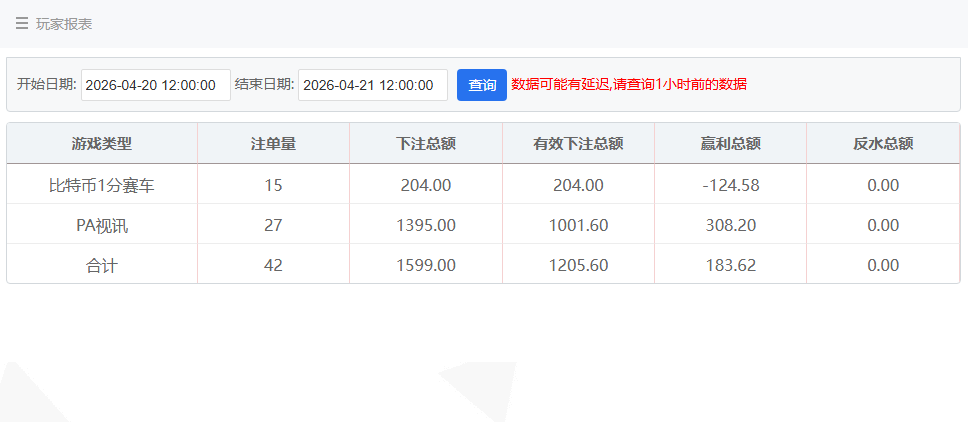This screenshot has width=968, height=422.
Task: Open the 结束日期 date field
Action: tap(372, 85)
